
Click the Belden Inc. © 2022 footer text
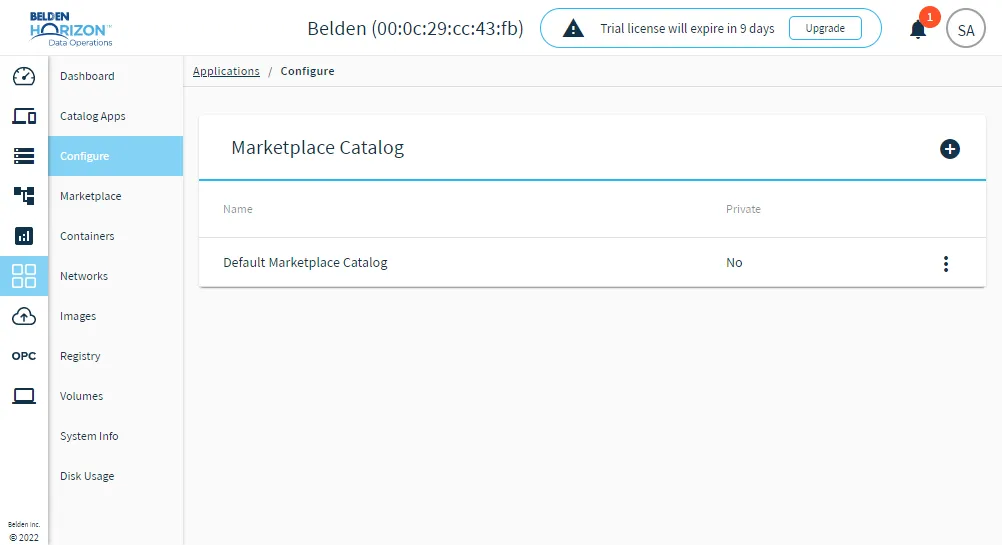[24, 531]
